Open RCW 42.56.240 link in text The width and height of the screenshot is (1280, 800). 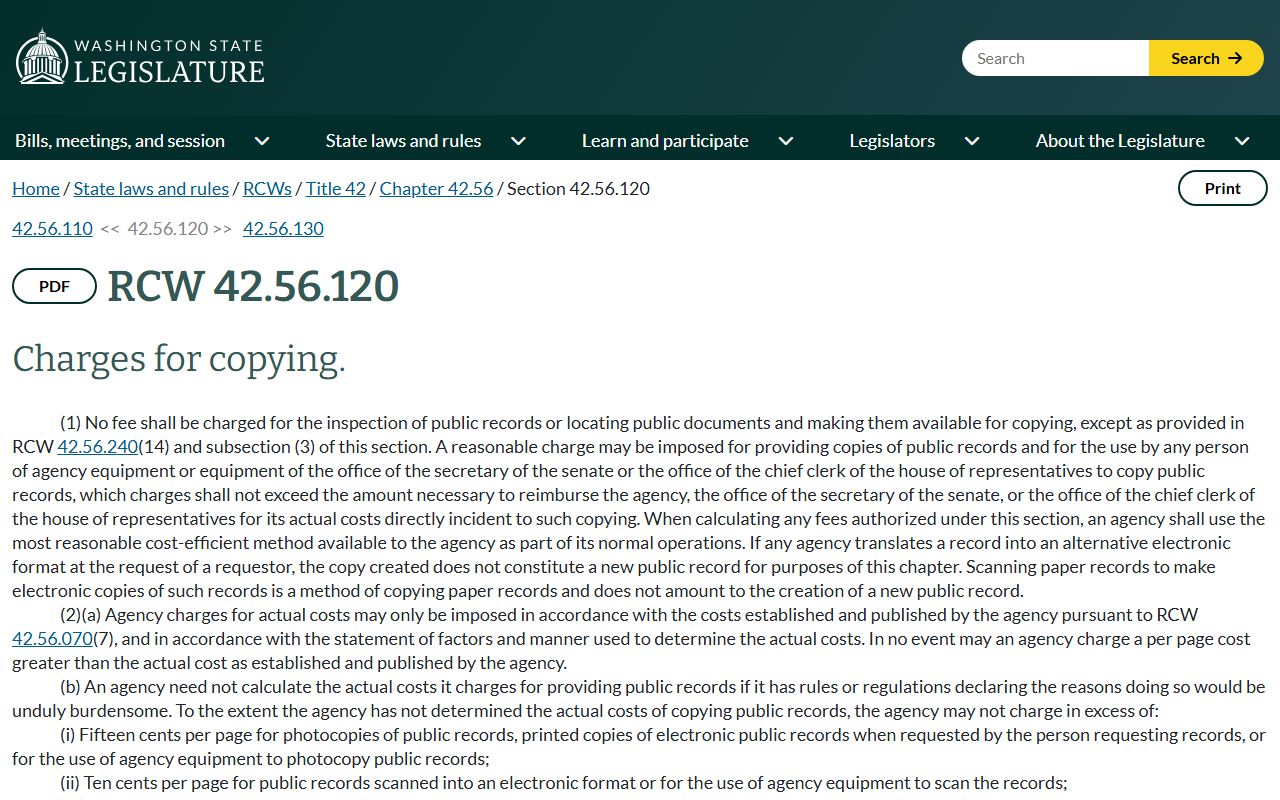(x=98, y=446)
